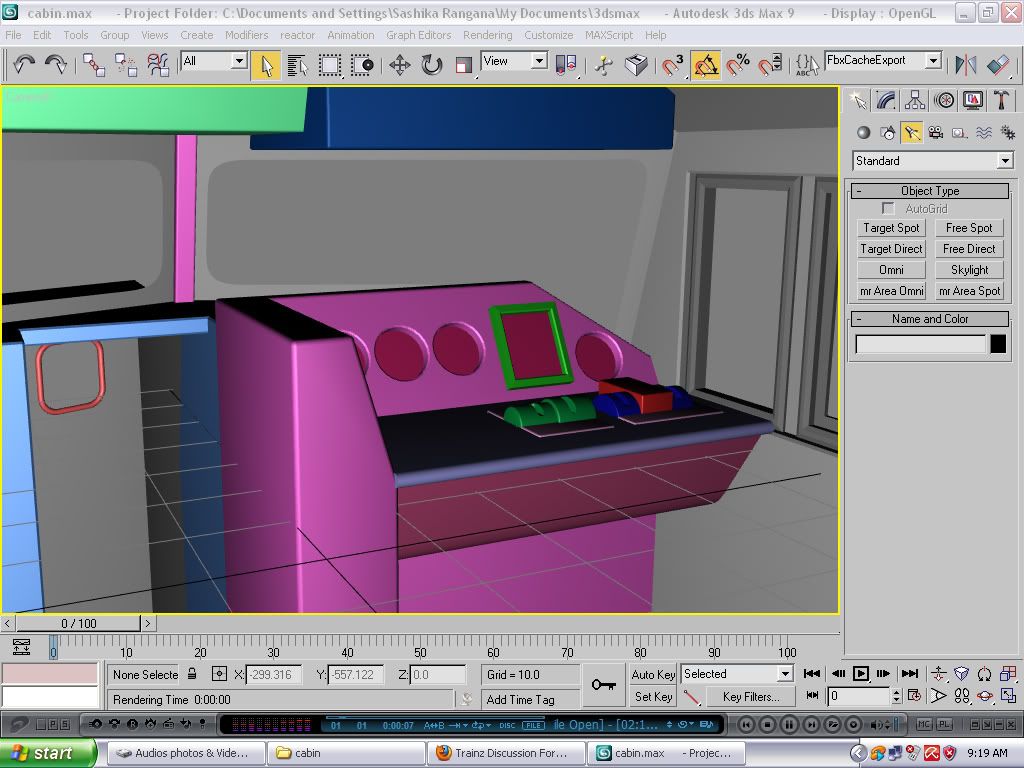
Task: Click the Play Animation button
Action: 861,673
